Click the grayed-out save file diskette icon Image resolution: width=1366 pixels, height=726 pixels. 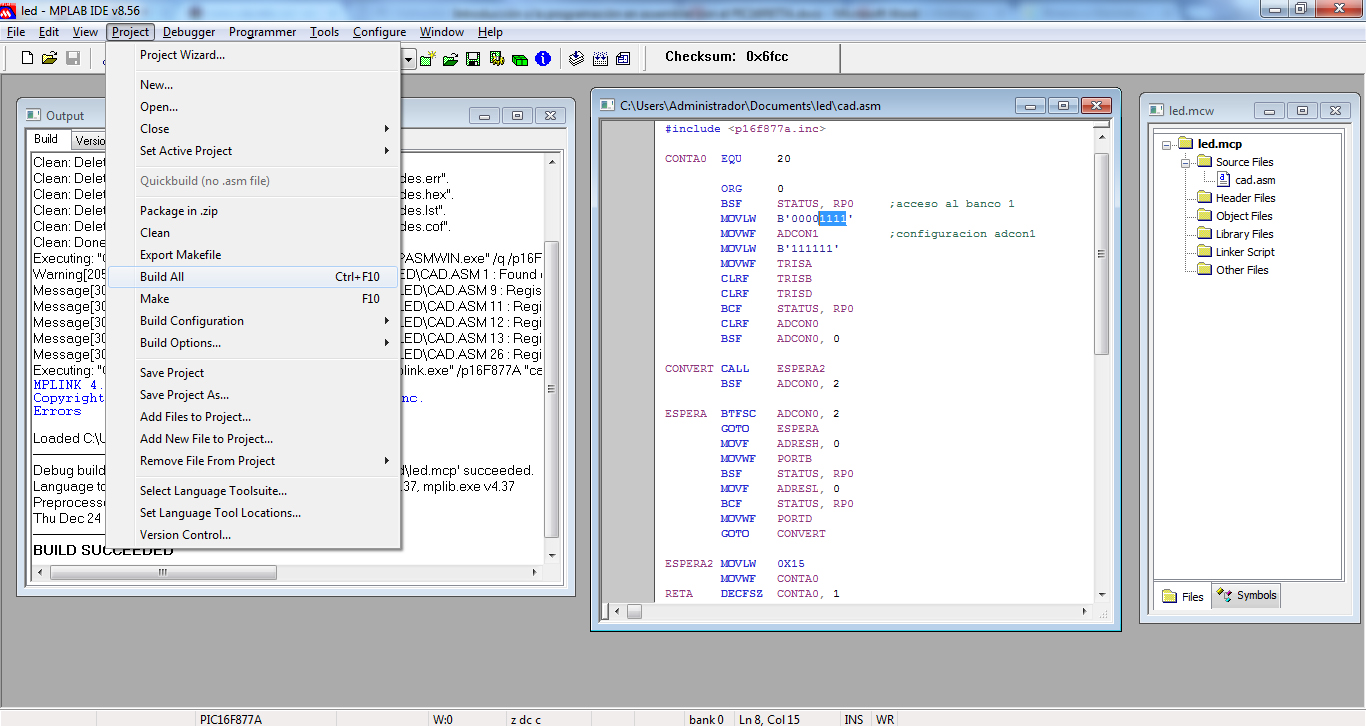tap(73, 58)
